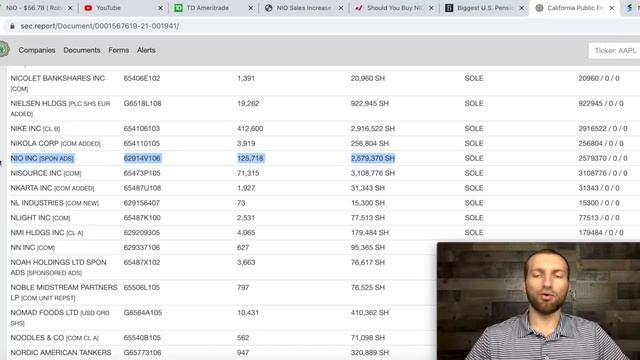Click NOAH HOLDINGS LTD SPON ADS name
Image resolution: width=640 pixels, height=360 pixels.
(58, 267)
